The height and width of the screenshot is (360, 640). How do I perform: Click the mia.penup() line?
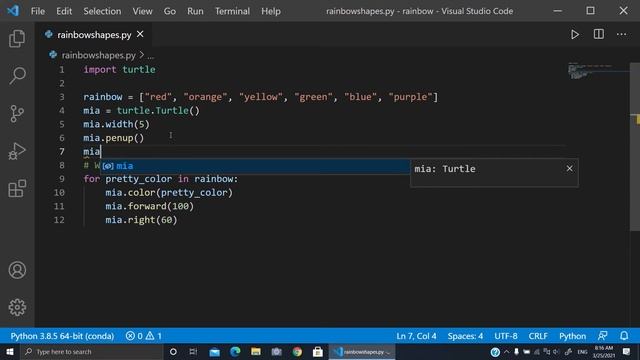pos(113,138)
